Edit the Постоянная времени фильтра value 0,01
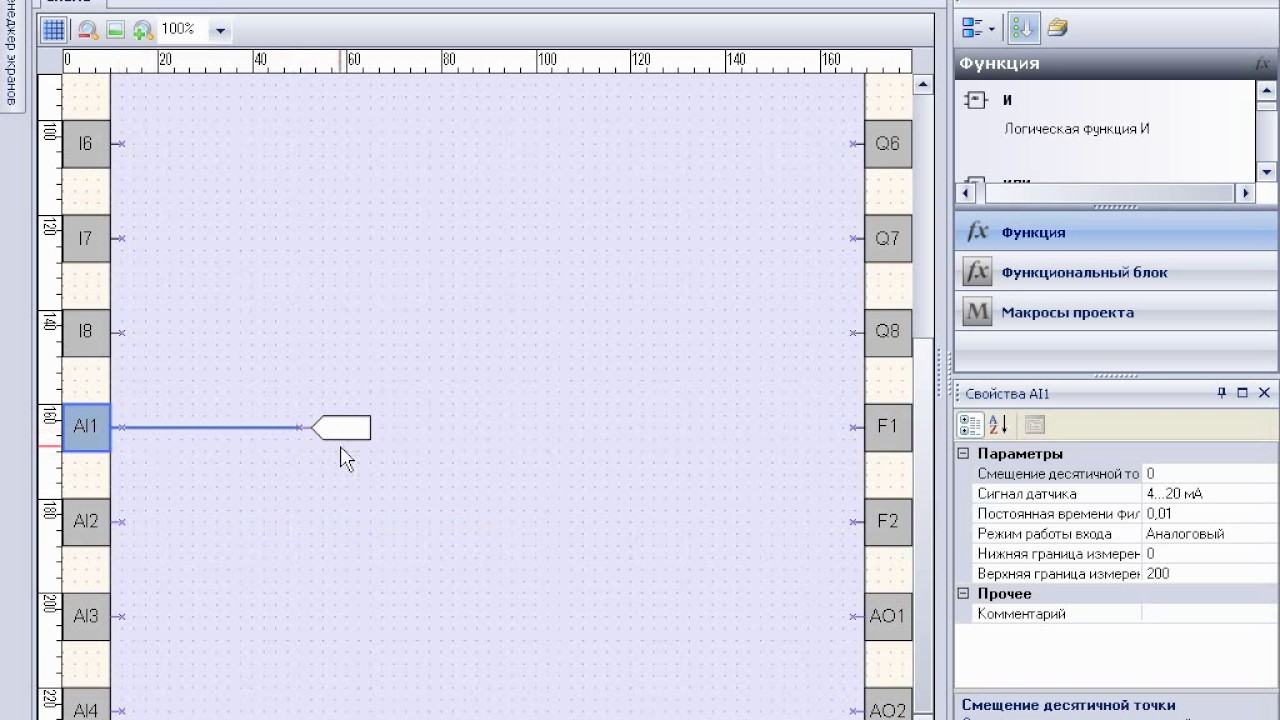Screen dimensions: 1280x720 [1210, 514]
